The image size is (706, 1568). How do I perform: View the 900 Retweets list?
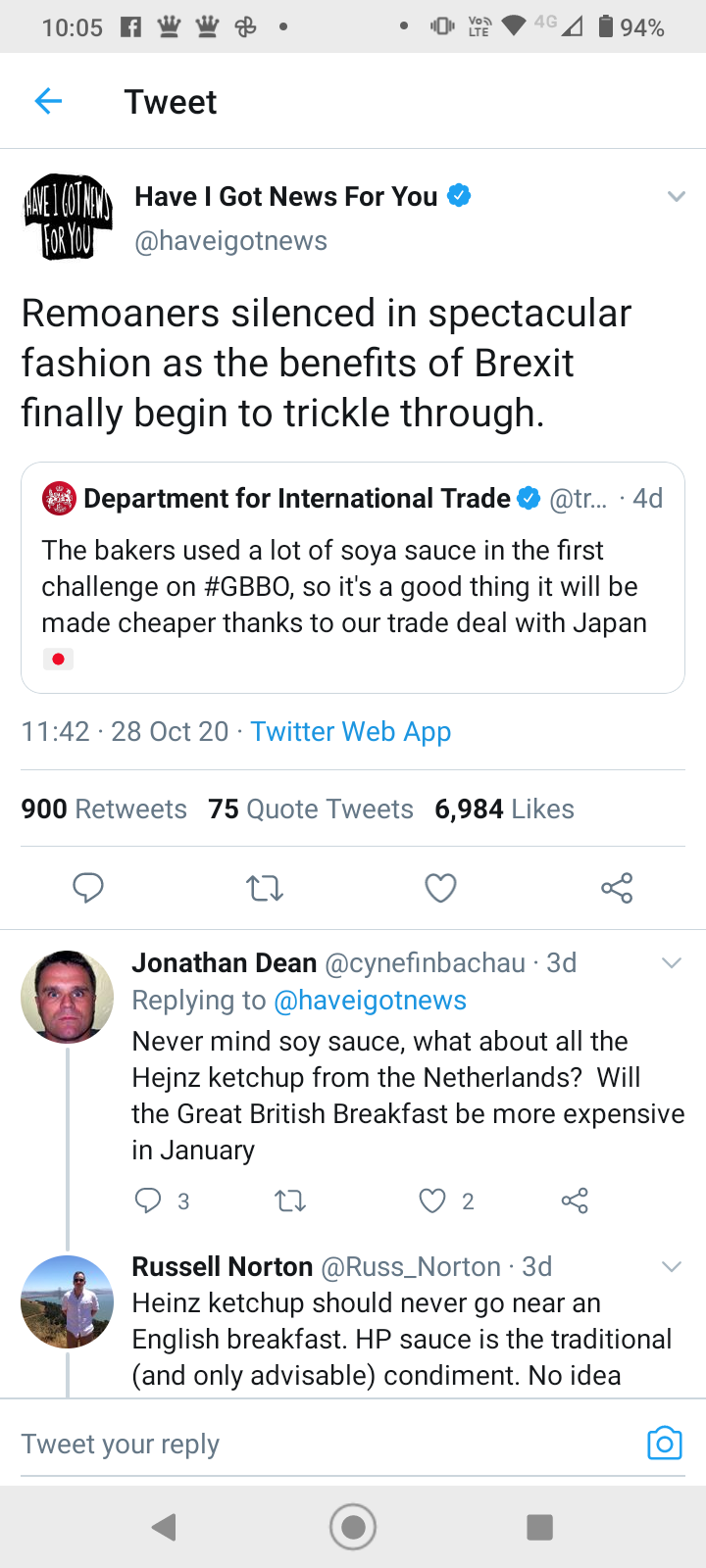pyautogui.click(x=104, y=808)
